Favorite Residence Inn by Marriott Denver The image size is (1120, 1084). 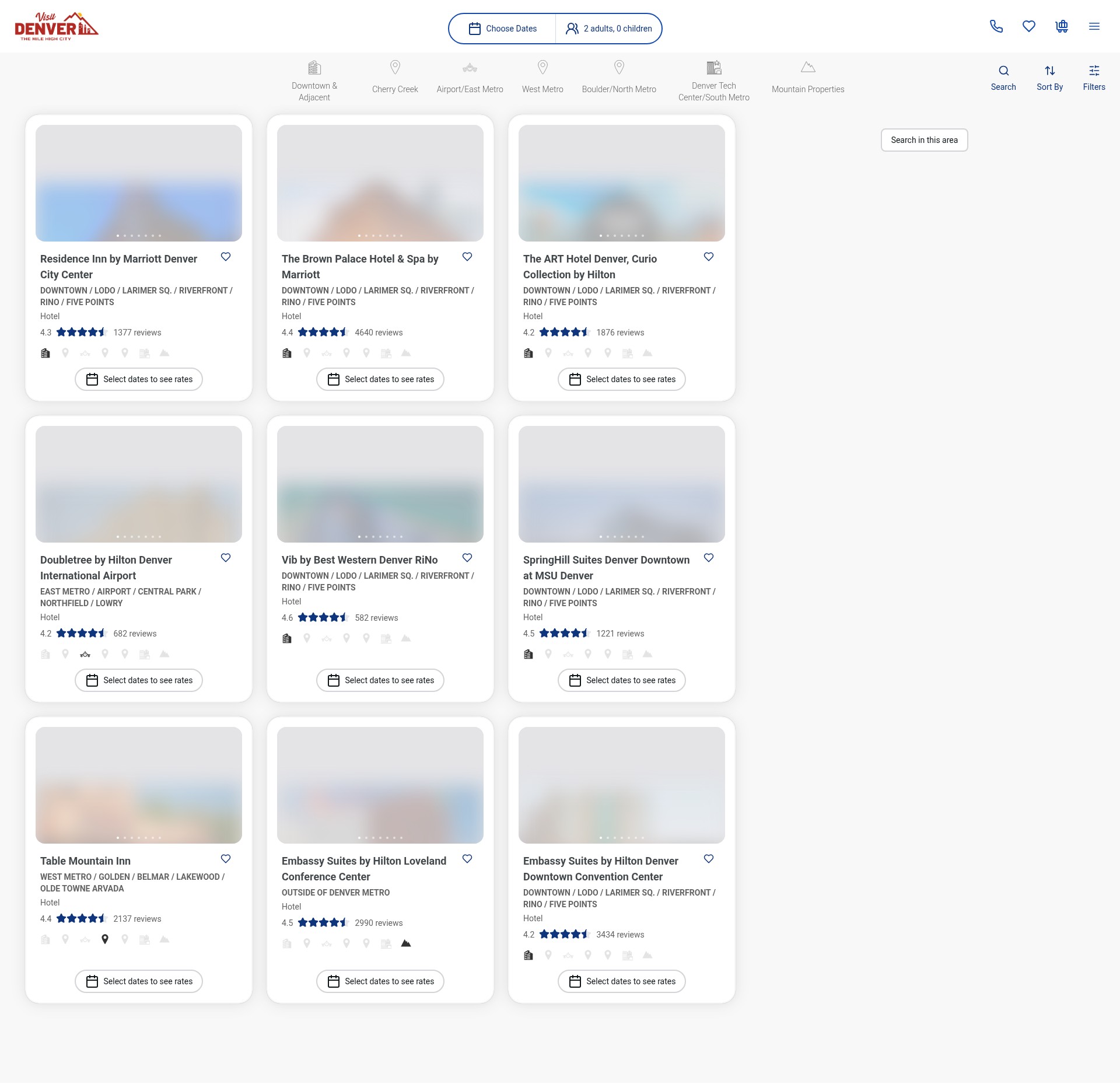(x=226, y=257)
